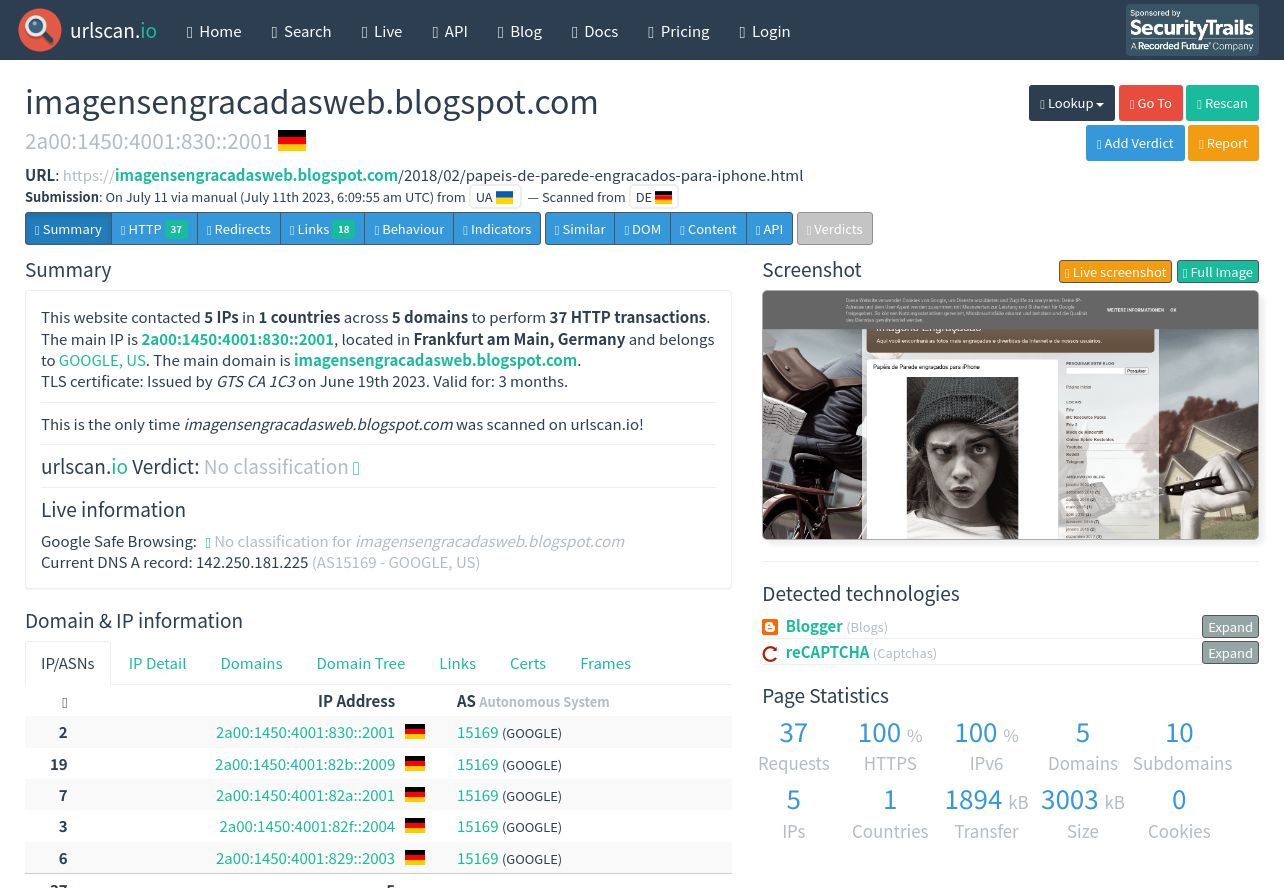Open Search in top navigation

301,31
